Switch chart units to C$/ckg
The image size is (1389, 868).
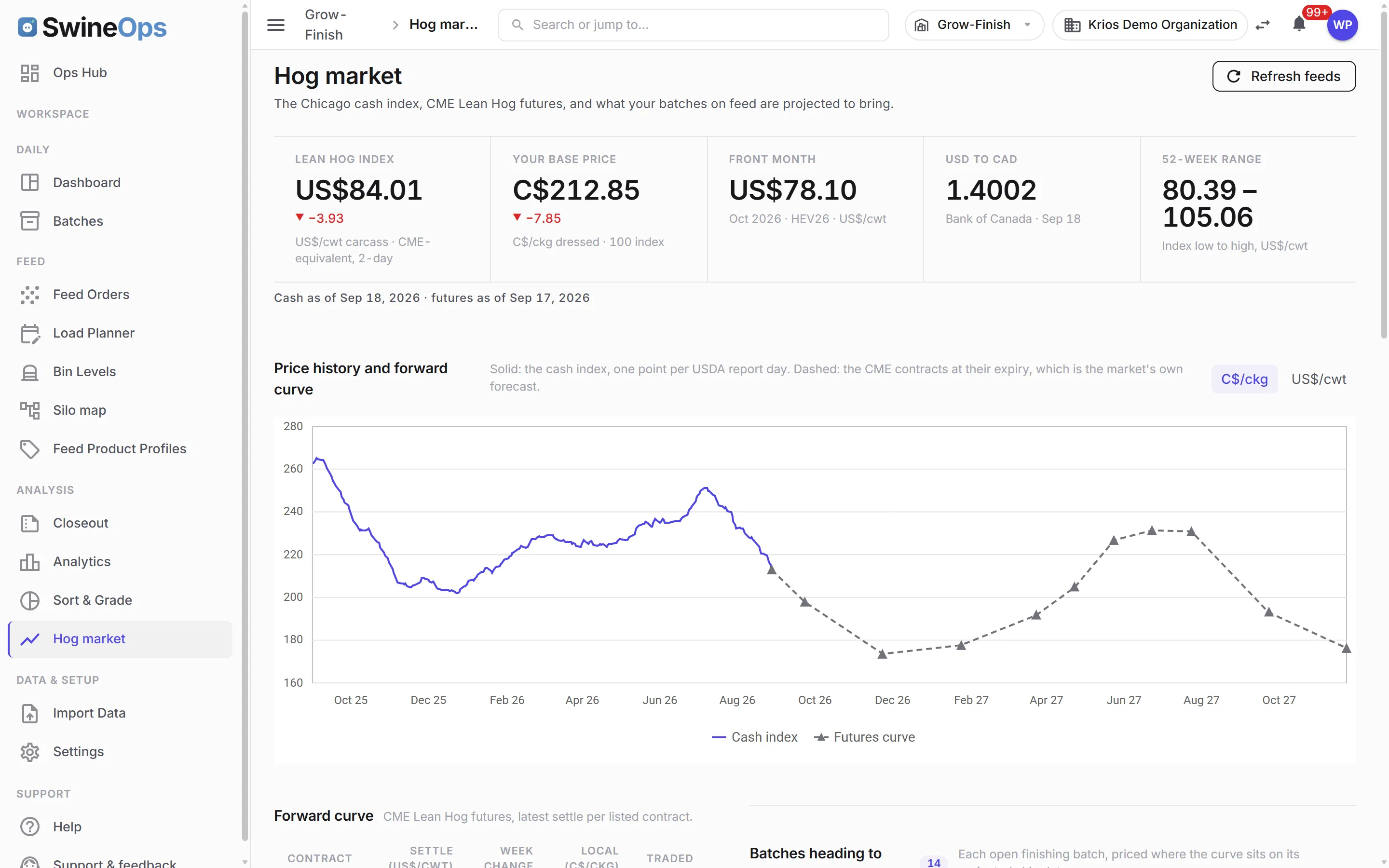1244,379
